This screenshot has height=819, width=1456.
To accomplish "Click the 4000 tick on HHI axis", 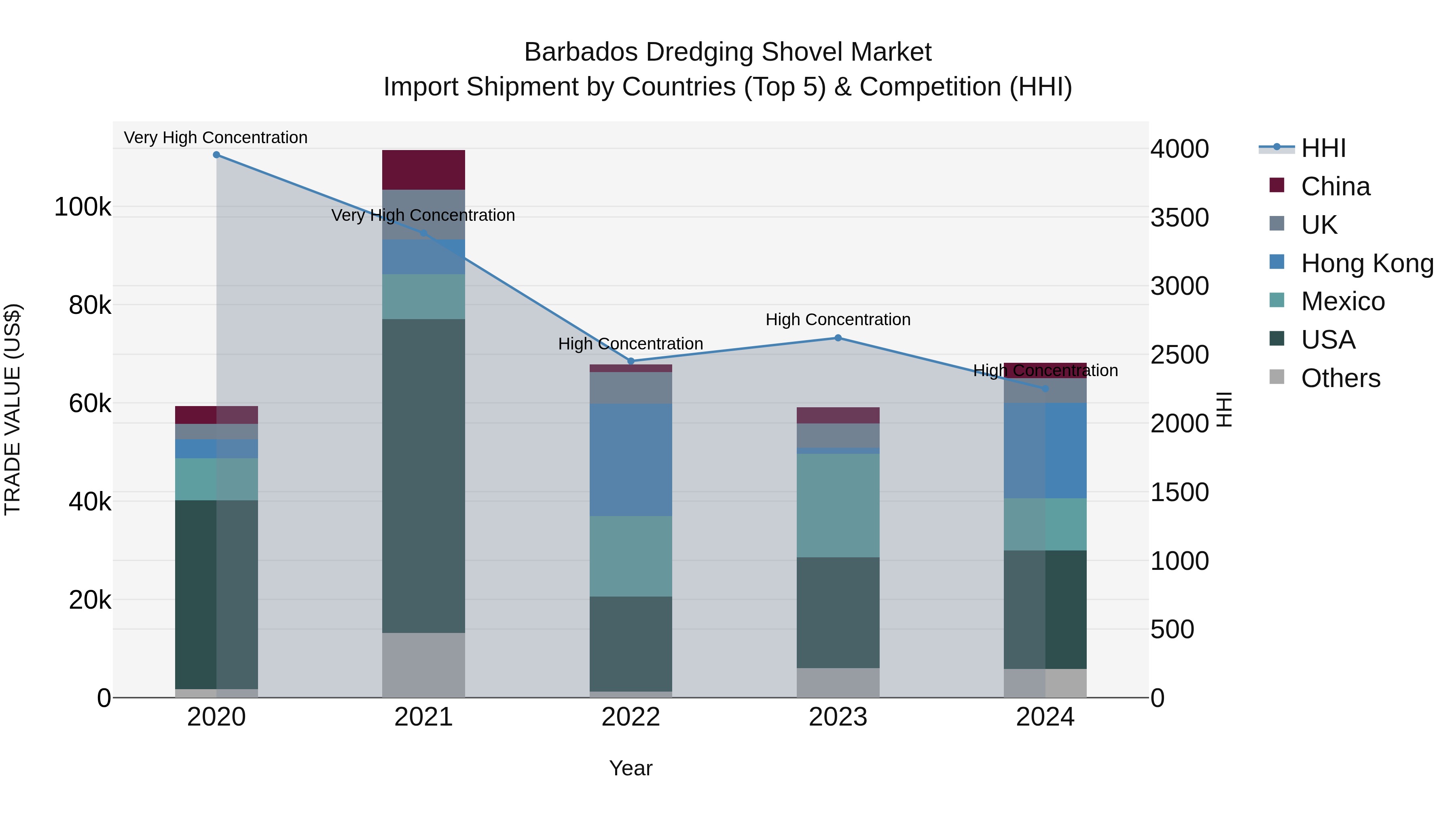I will click(x=1180, y=149).
